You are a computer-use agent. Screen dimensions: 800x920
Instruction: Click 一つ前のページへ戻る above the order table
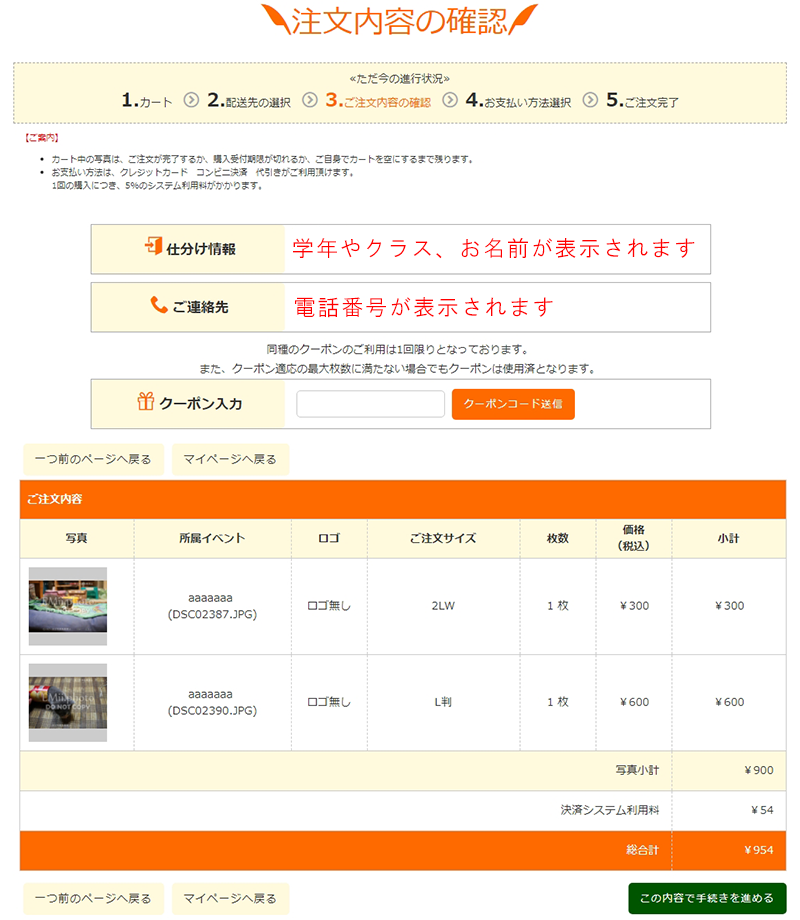click(93, 459)
